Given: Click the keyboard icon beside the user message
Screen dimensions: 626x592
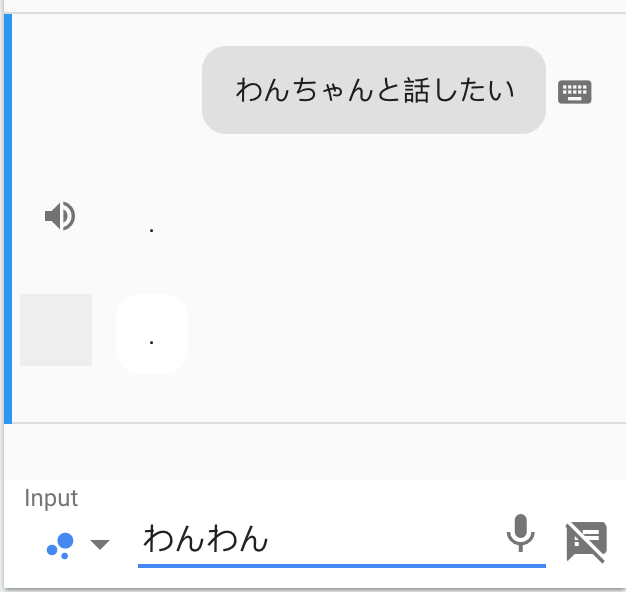Looking at the screenshot, I should tap(574, 92).
